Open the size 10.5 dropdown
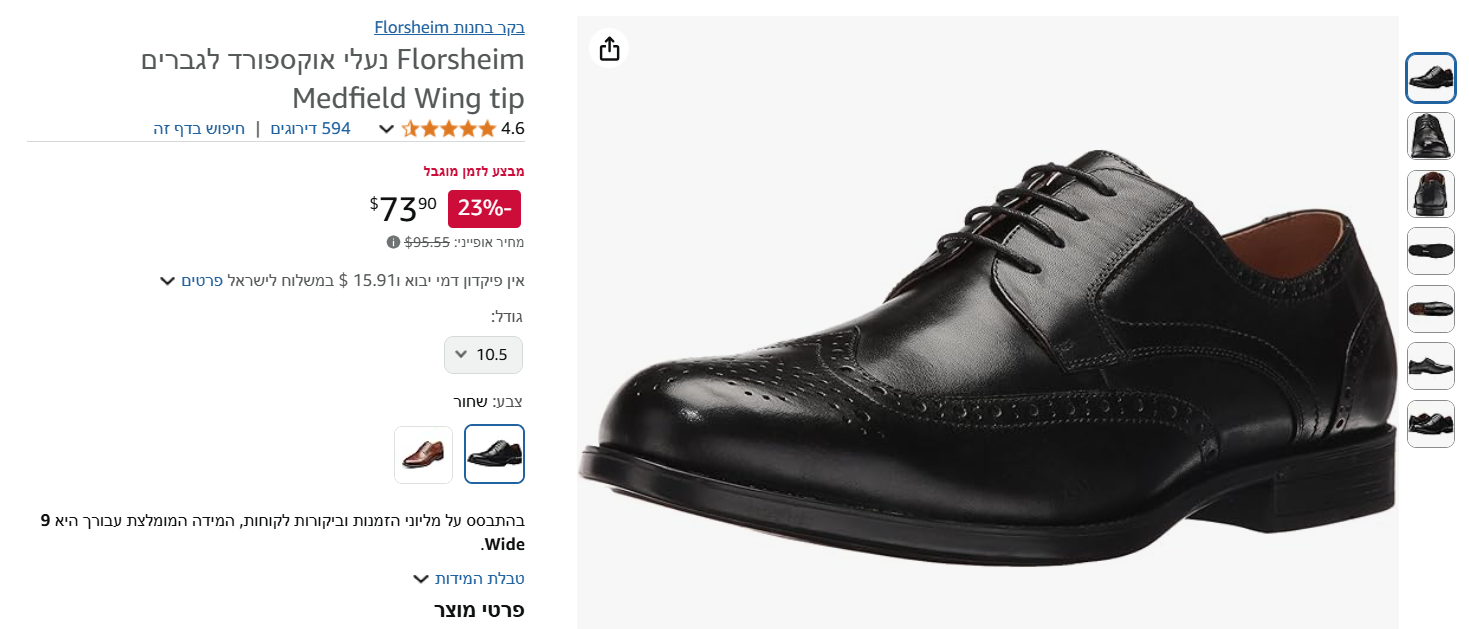Screen dimensions: 1469x629 pyautogui.click(x=483, y=354)
